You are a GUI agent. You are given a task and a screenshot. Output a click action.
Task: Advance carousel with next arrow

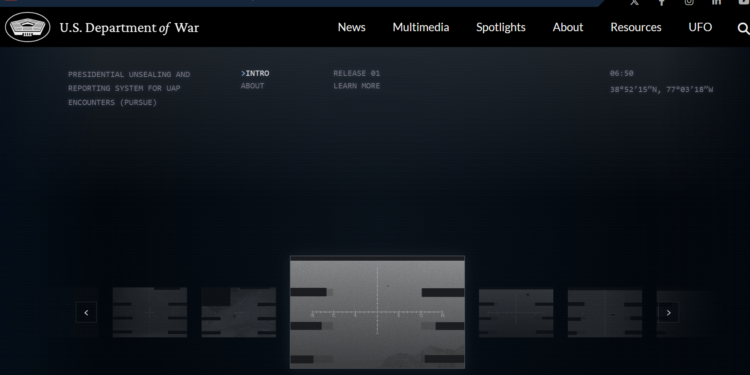(x=668, y=312)
